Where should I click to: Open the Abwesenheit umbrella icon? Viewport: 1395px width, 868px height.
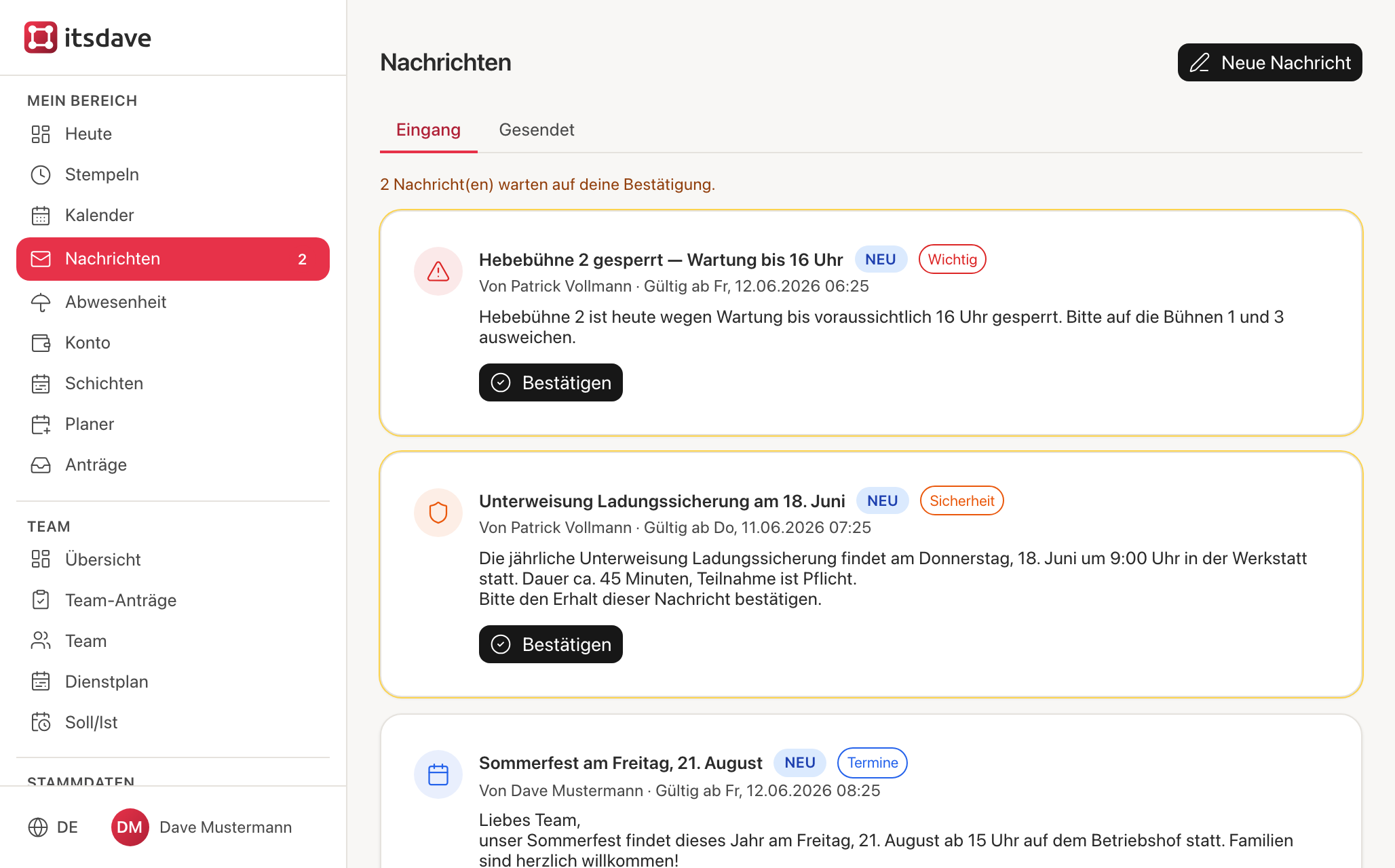point(41,302)
